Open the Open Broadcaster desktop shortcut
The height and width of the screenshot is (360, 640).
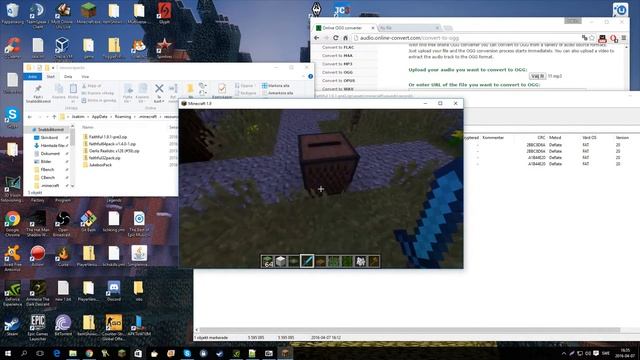pos(62,222)
